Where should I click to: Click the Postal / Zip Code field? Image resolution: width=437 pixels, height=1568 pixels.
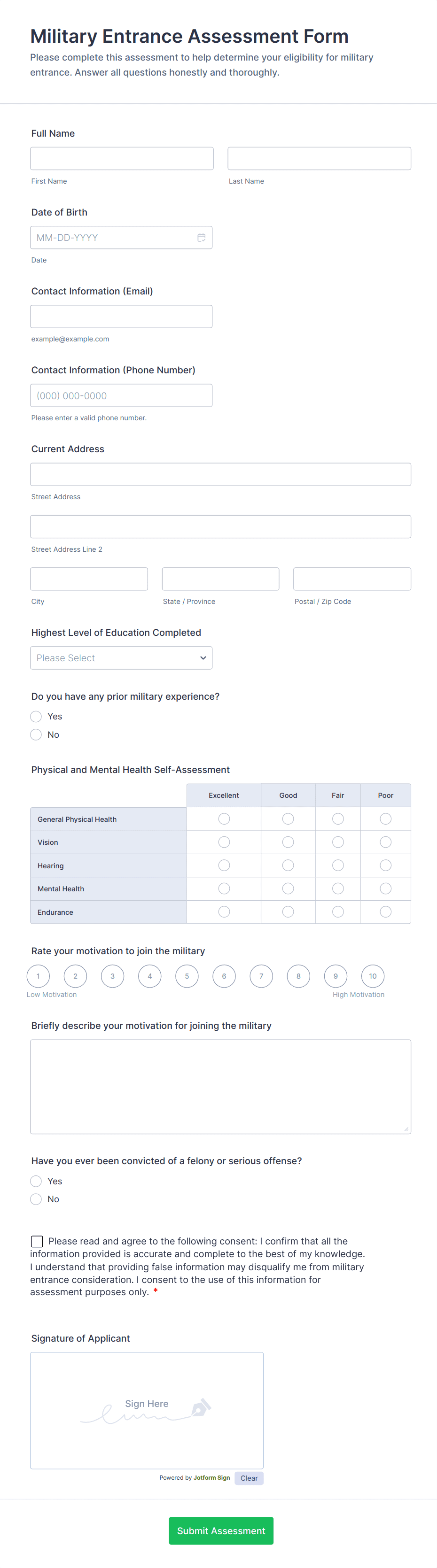[x=351, y=578]
